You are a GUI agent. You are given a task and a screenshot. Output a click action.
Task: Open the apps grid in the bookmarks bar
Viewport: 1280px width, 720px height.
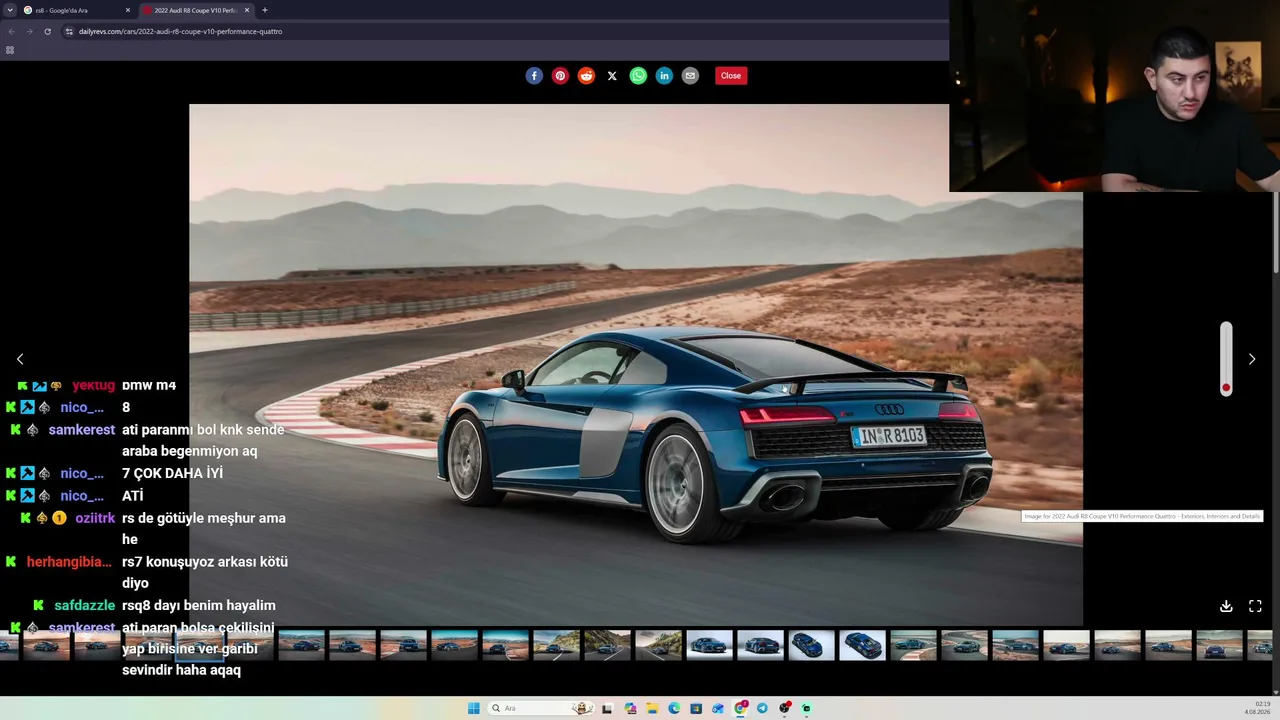pyautogui.click(x=10, y=50)
